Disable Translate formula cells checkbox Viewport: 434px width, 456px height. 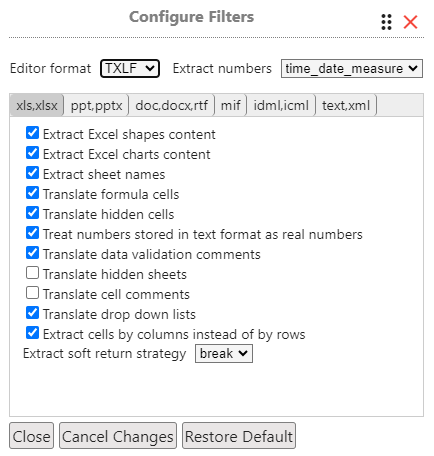[x=32, y=193]
